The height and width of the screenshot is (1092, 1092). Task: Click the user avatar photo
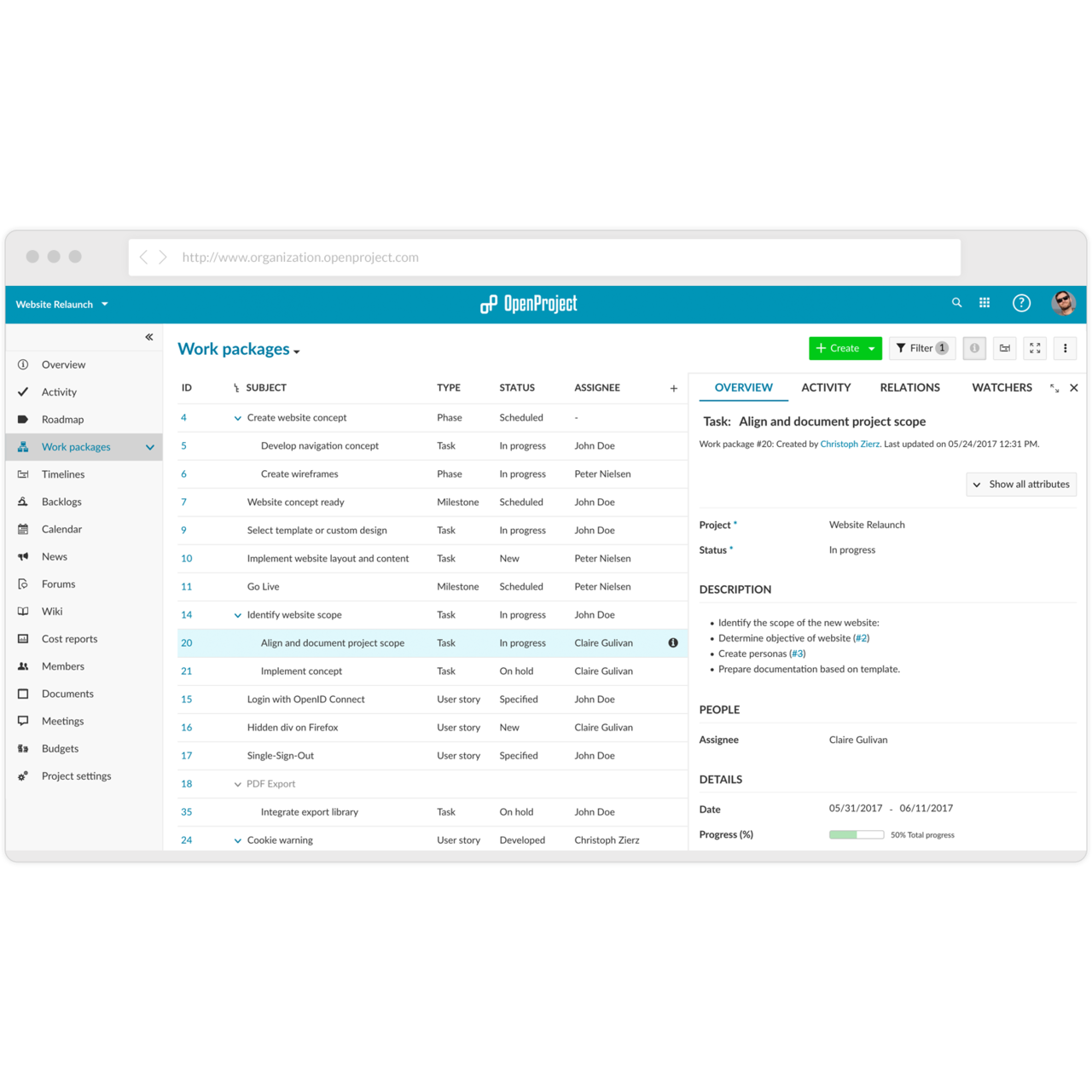point(1064,303)
